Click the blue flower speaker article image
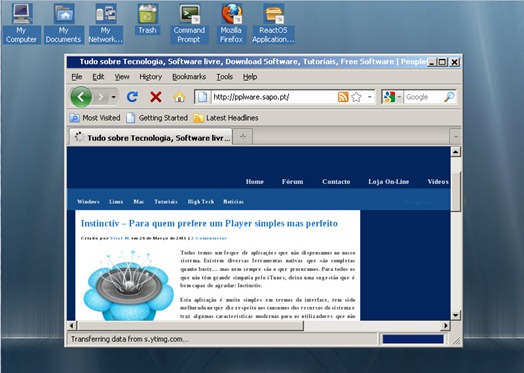Viewport: 524px width, 373px height. (129, 285)
